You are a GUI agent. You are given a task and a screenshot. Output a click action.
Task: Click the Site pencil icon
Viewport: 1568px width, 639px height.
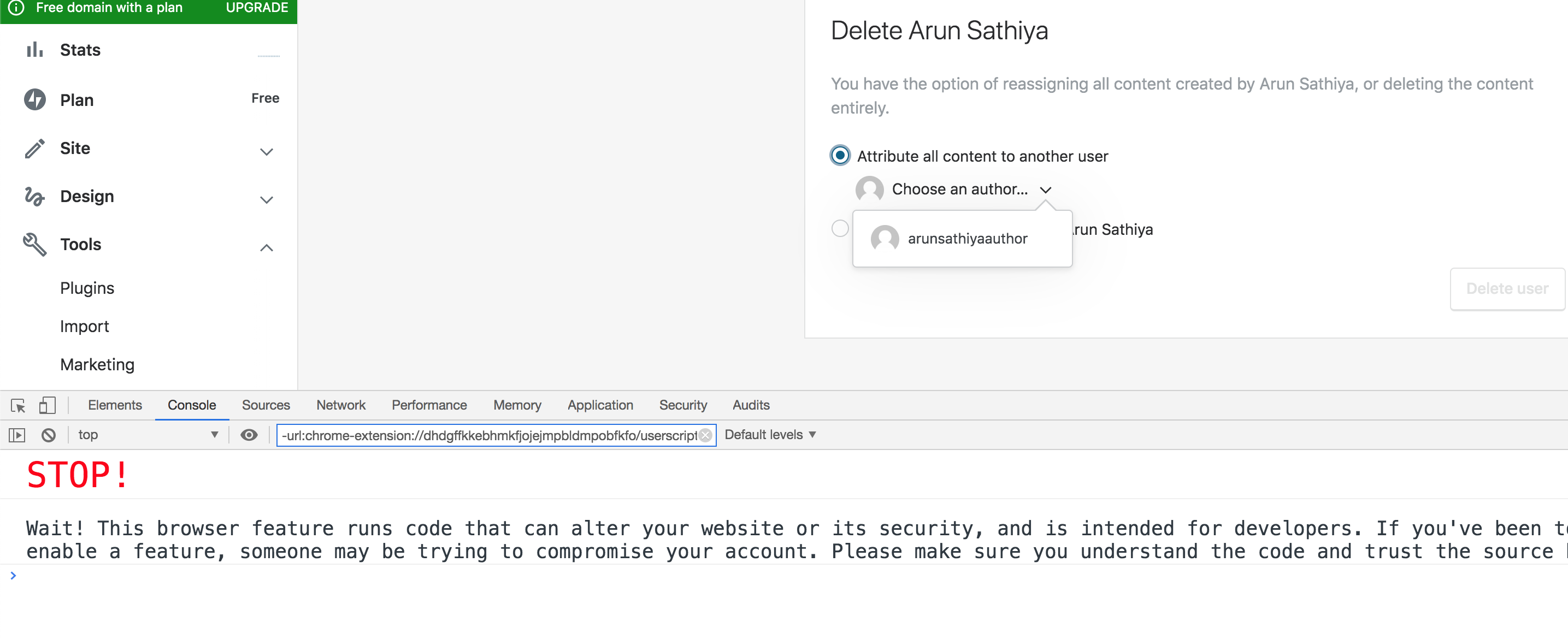coord(36,148)
